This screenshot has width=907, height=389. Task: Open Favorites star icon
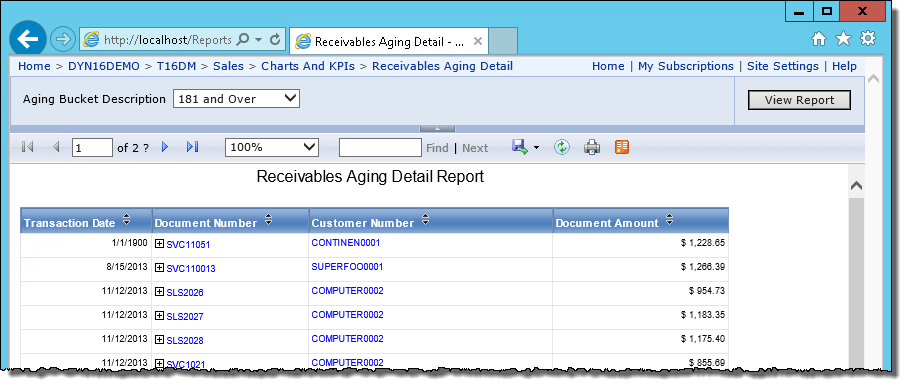pyautogui.click(x=843, y=39)
